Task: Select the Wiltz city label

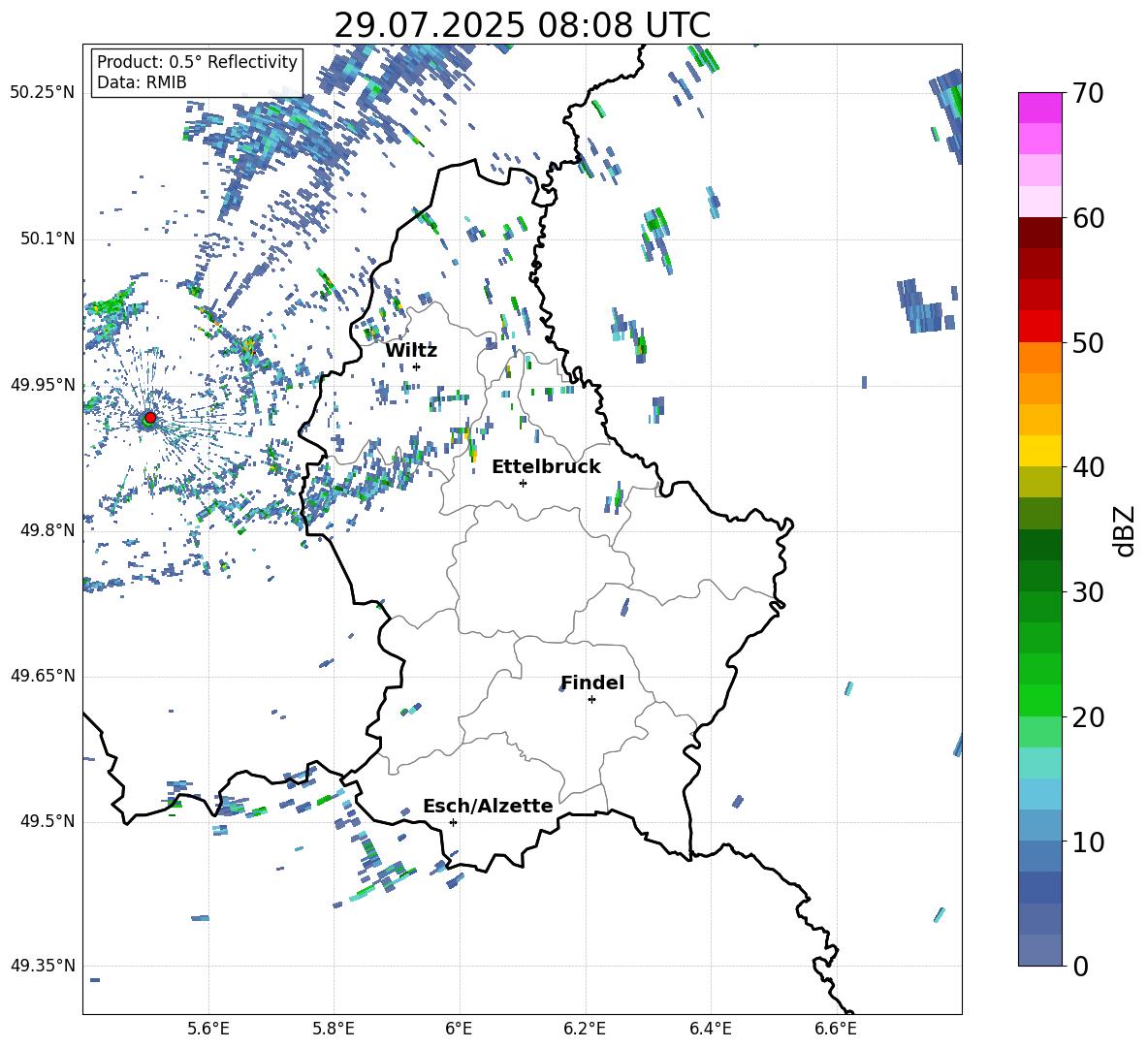Action: [x=411, y=350]
